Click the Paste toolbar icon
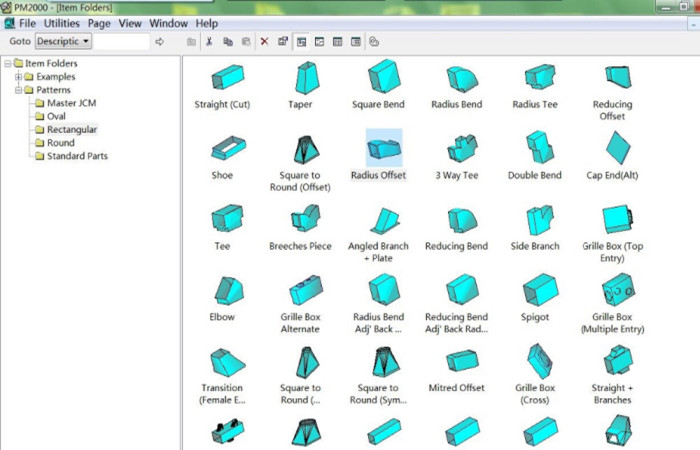 pos(246,42)
